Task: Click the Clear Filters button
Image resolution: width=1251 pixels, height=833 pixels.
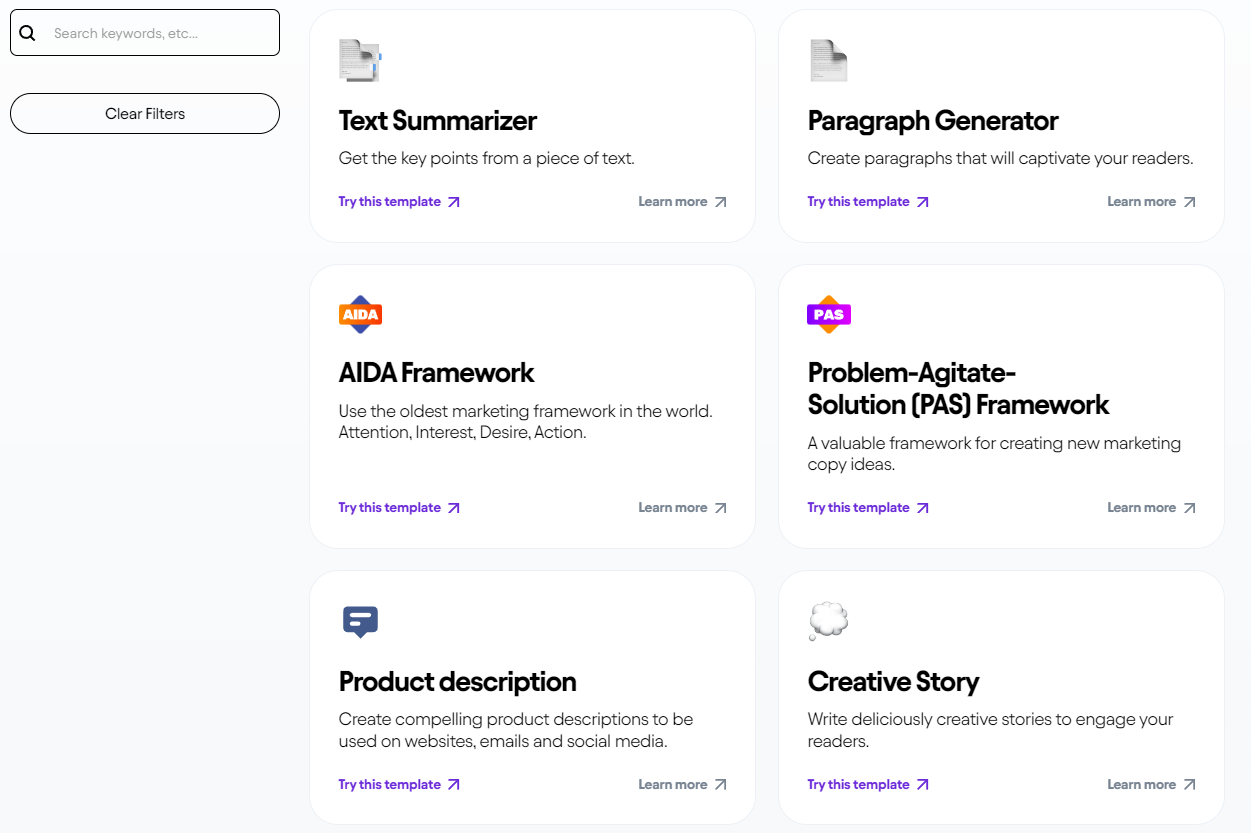Action: coord(145,113)
